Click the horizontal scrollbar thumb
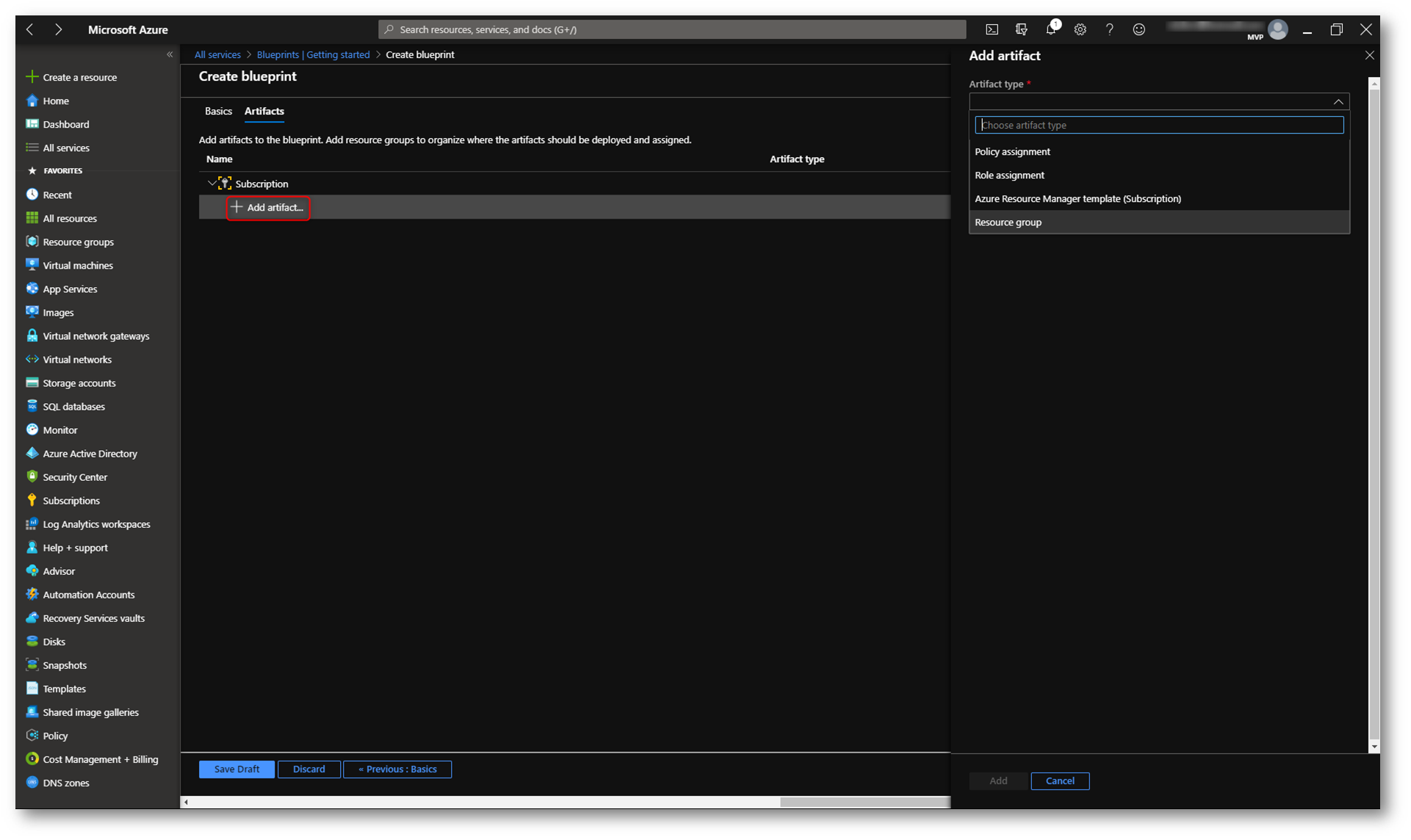 [865, 802]
